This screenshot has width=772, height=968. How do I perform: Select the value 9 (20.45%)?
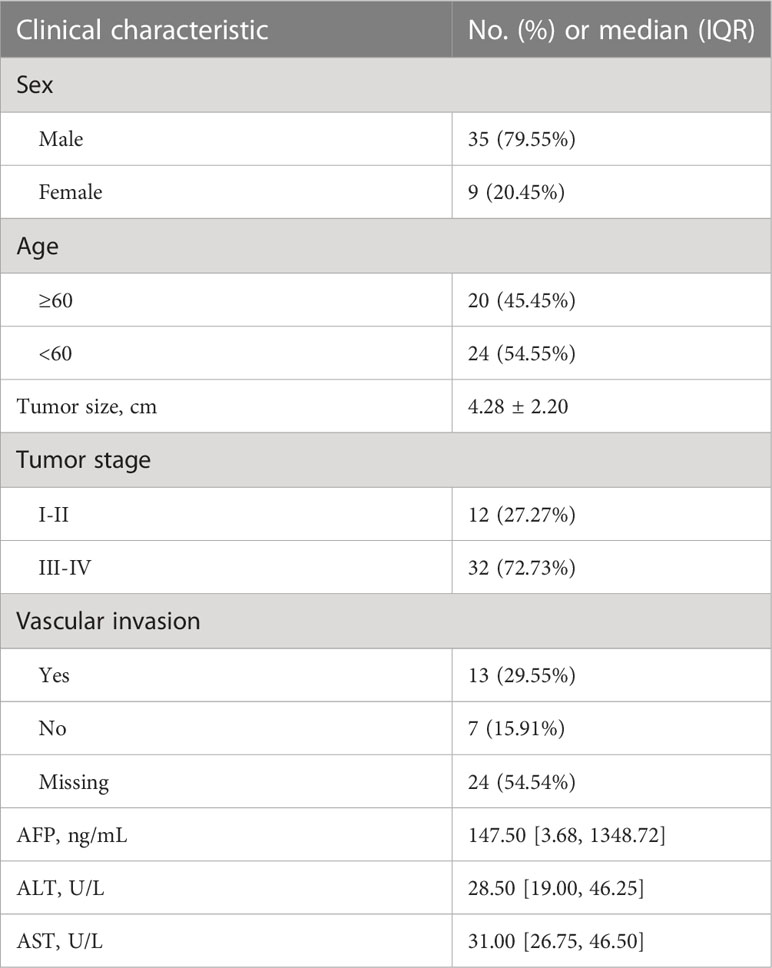click(x=516, y=192)
